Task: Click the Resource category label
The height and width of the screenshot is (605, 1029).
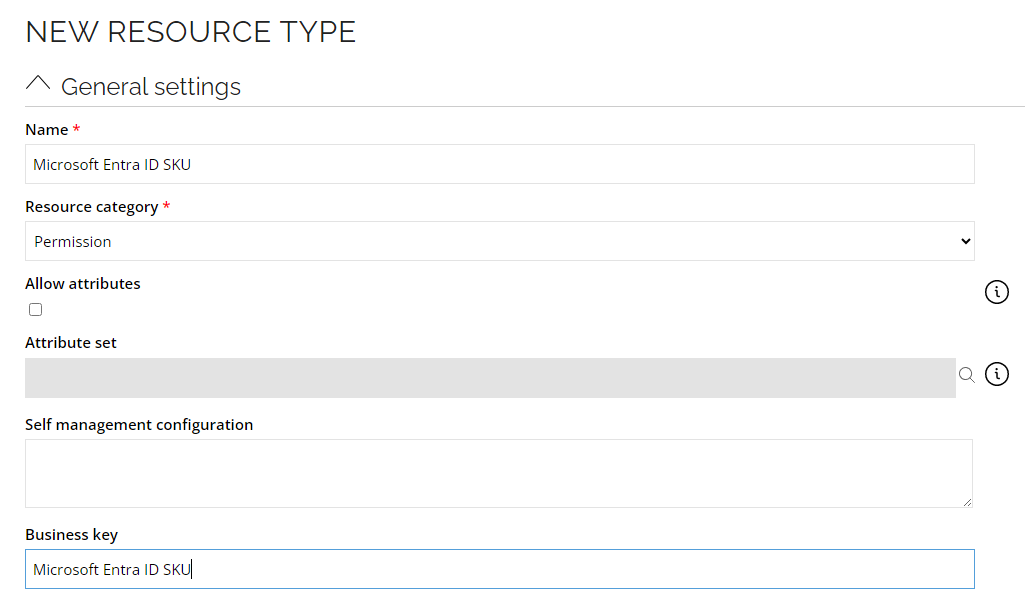Action: coord(92,207)
